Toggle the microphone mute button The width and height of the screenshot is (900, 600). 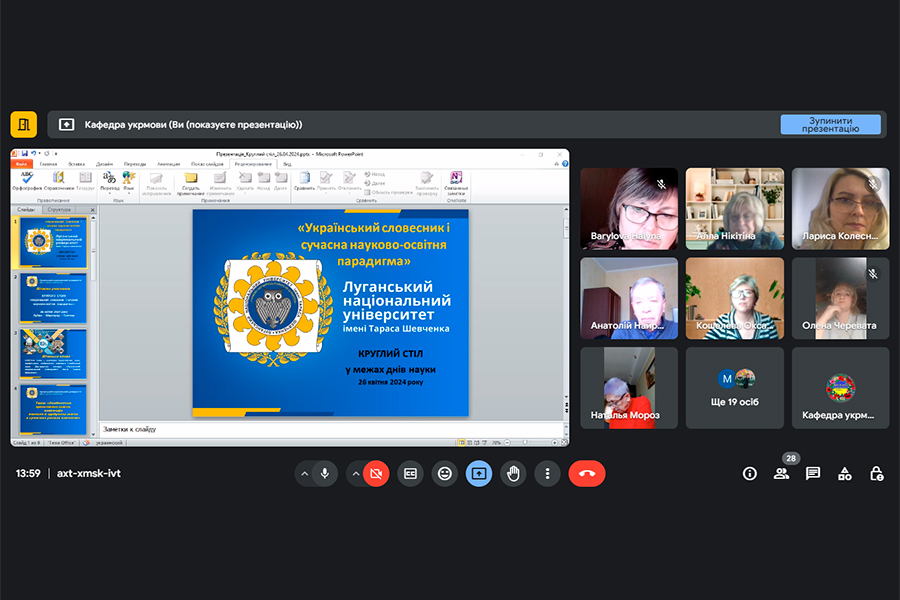point(325,473)
